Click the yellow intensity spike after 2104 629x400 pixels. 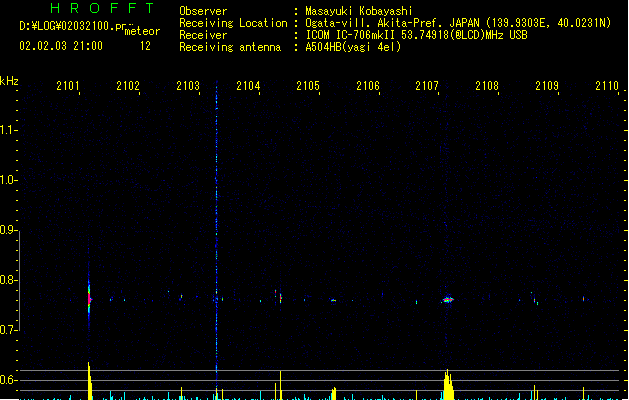click(280, 385)
